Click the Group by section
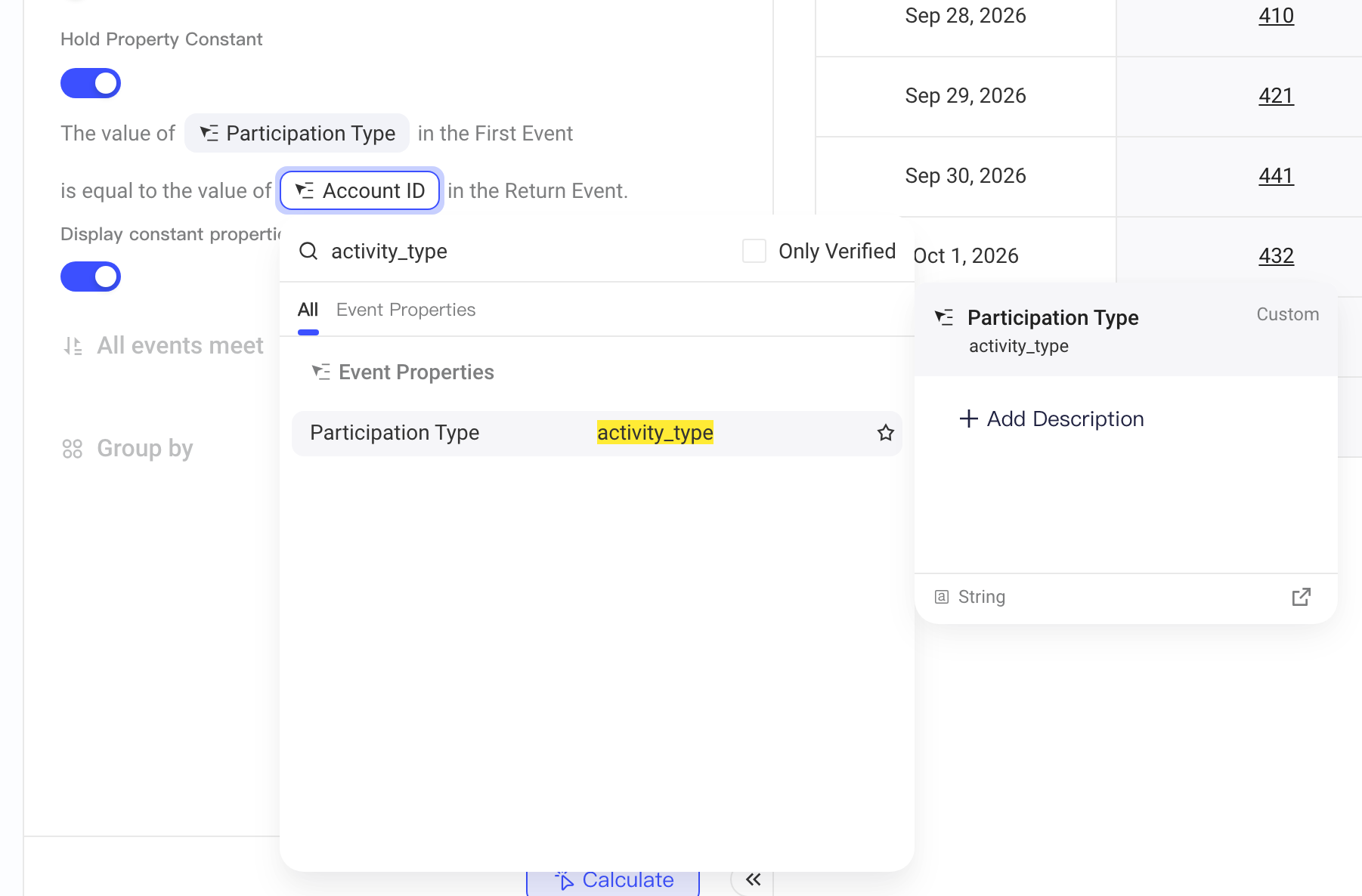The image size is (1362, 896). (145, 448)
